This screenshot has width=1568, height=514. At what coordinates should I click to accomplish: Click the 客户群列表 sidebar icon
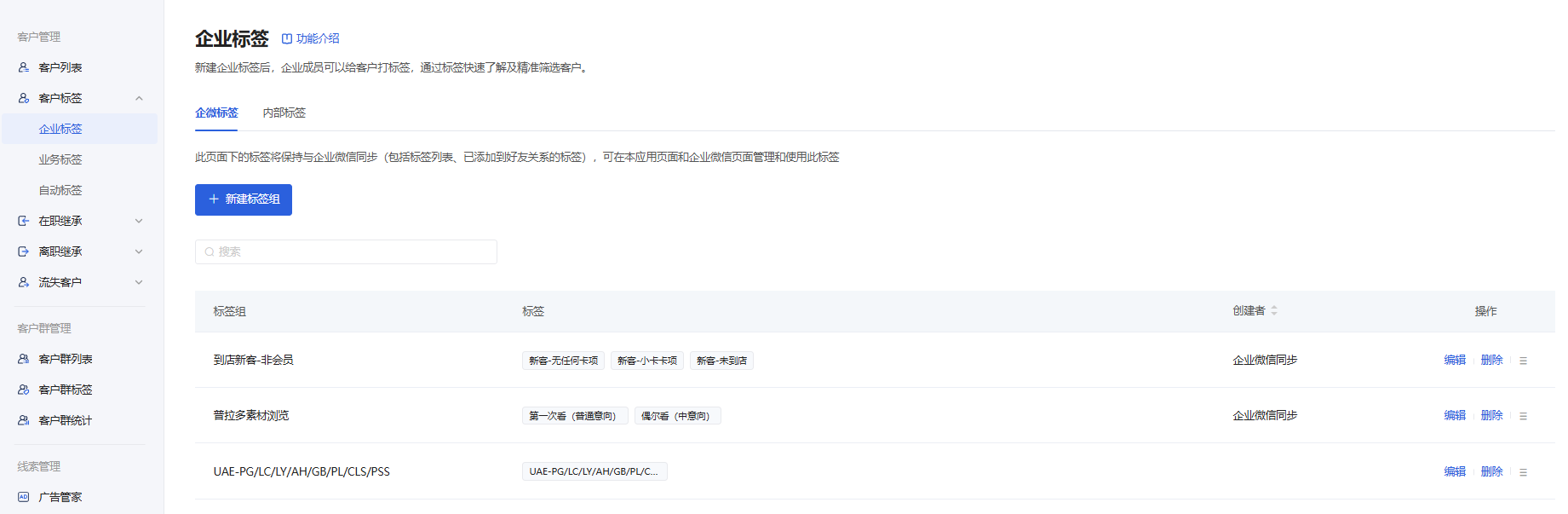[24, 359]
